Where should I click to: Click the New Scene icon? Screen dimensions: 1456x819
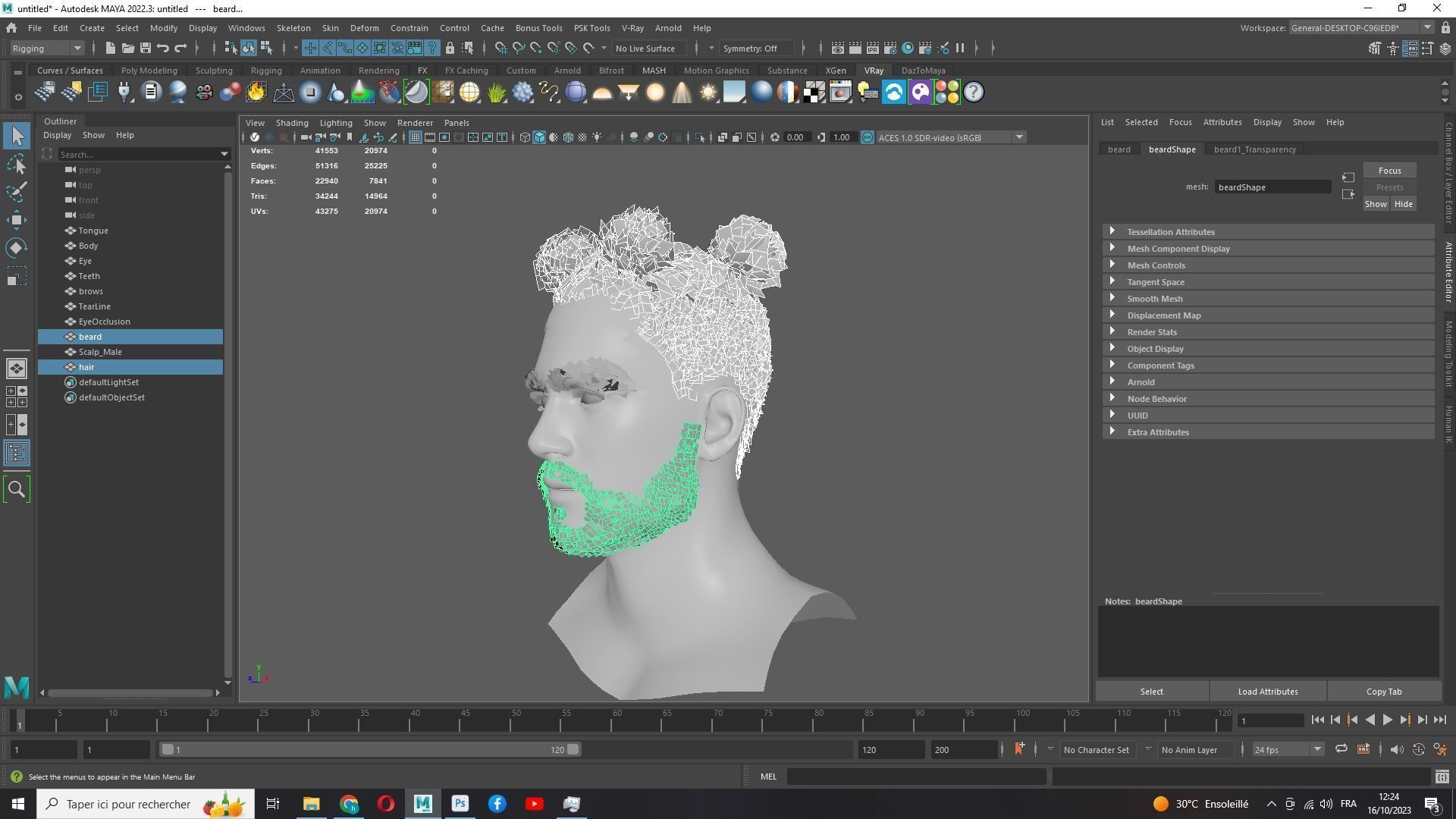110,49
